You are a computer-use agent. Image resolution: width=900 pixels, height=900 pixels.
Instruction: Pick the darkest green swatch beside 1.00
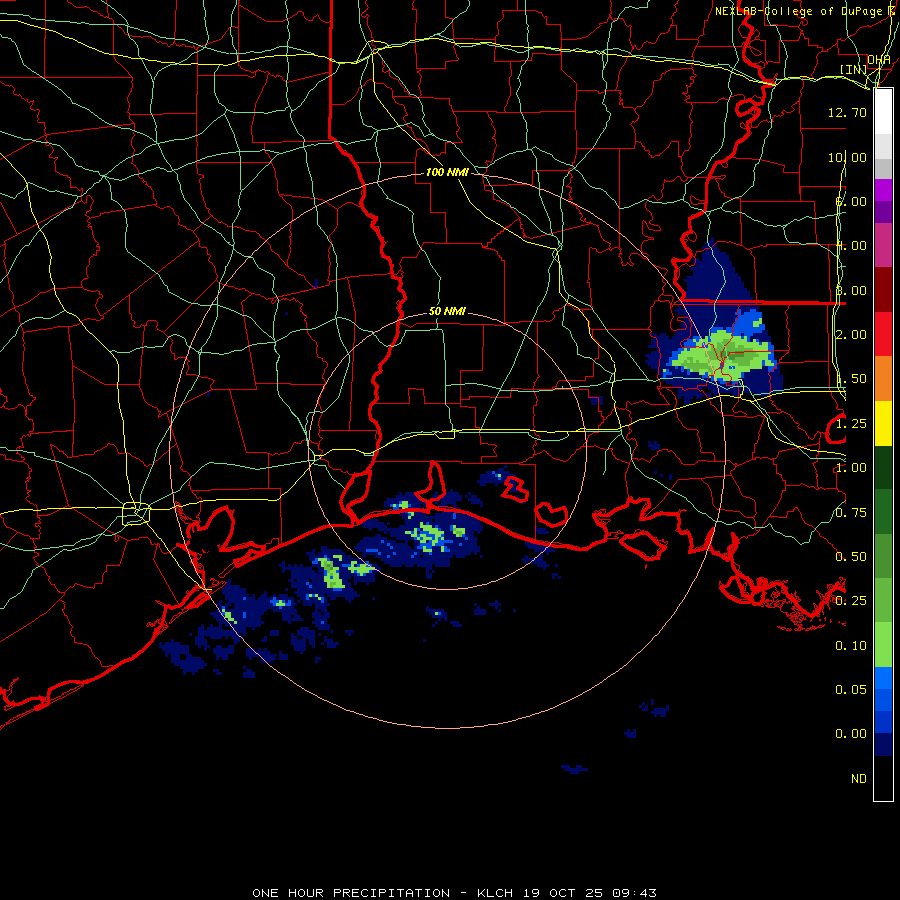pos(883,467)
